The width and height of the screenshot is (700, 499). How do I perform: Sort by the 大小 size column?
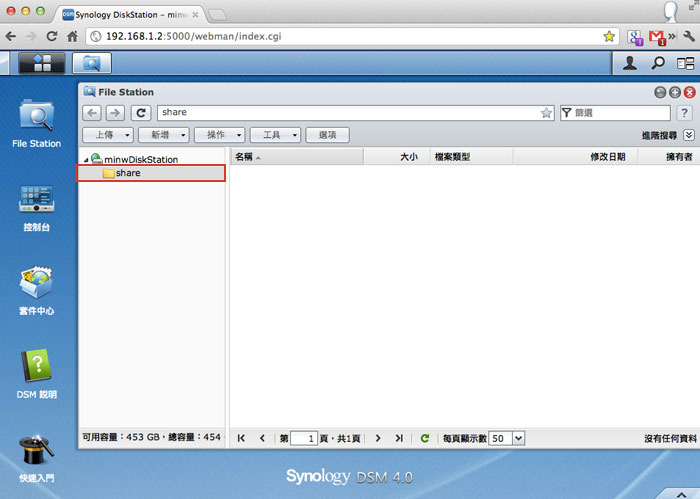pyautogui.click(x=396, y=157)
